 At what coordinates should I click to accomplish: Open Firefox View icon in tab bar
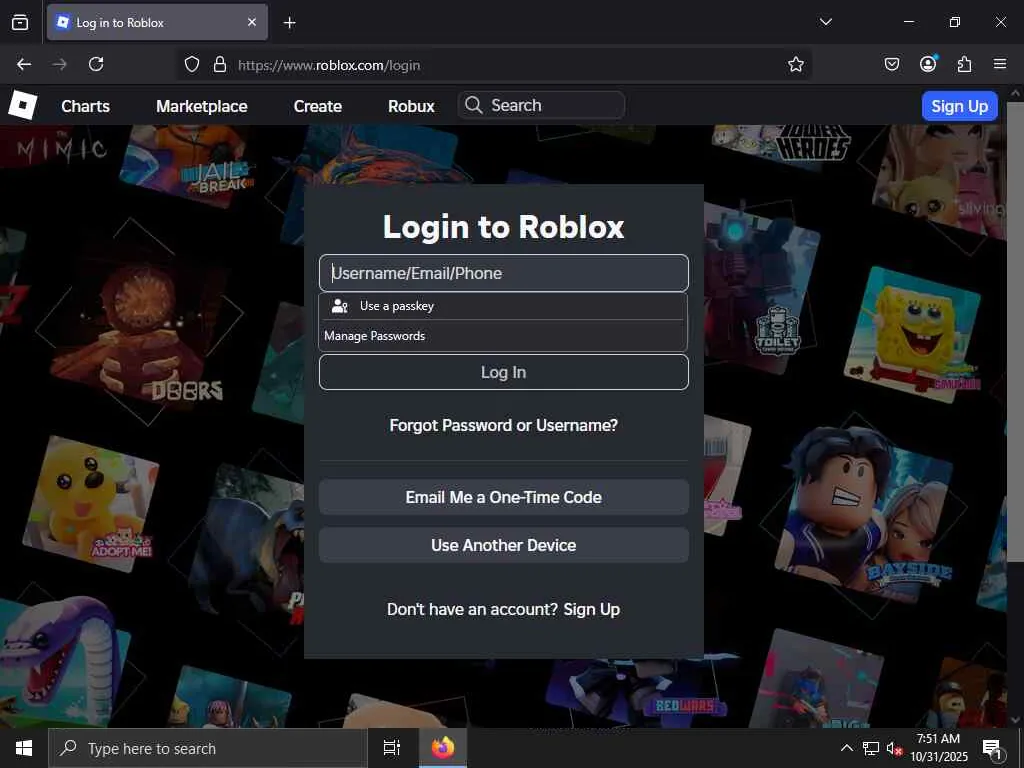[20, 22]
